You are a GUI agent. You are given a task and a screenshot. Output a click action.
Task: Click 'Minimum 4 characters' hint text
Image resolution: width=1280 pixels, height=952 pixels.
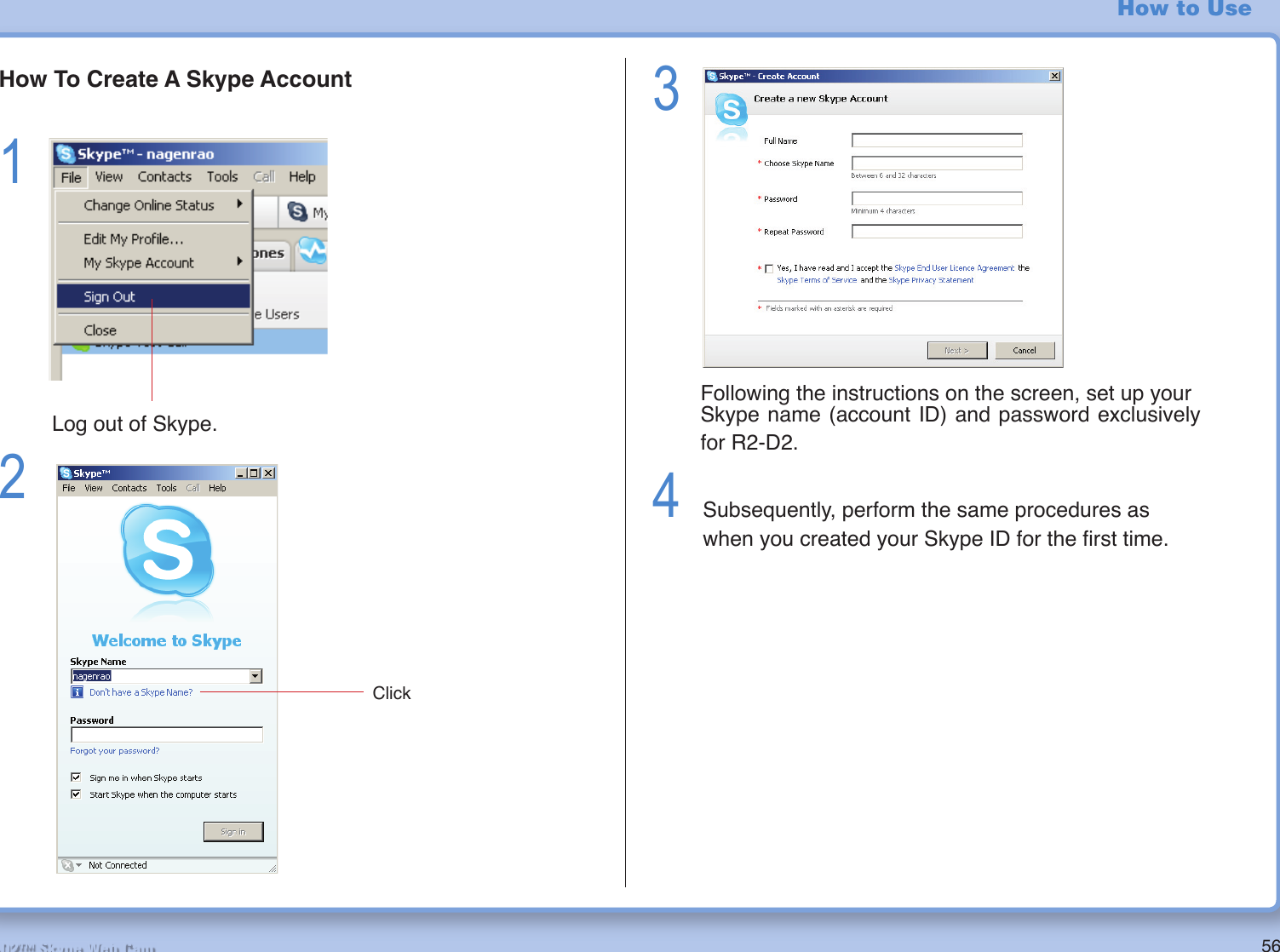coord(883,210)
